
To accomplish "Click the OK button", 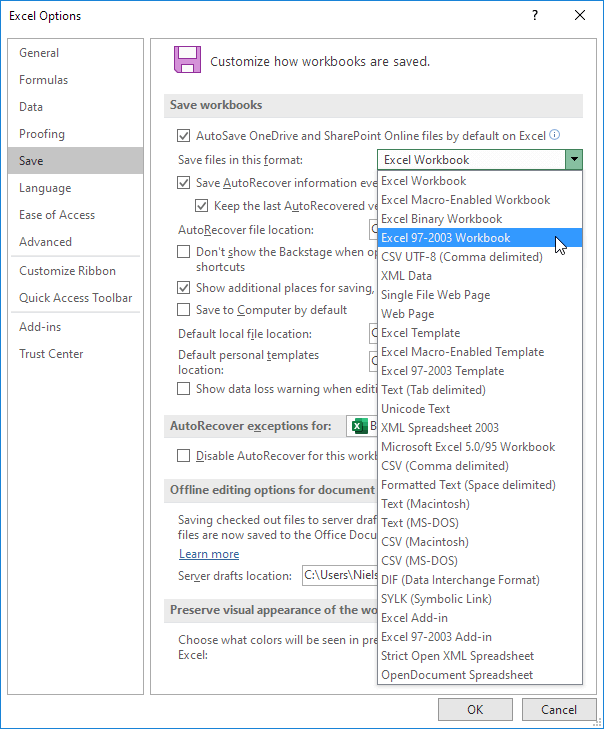I will click(x=475, y=709).
